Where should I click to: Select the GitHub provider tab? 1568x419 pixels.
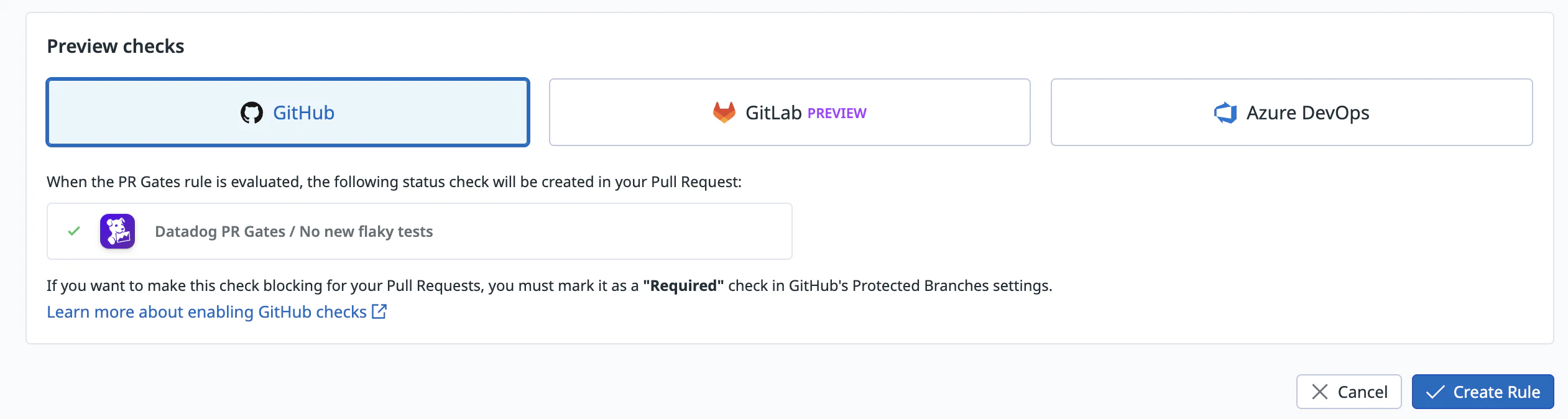pyautogui.click(x=288, y=113)
